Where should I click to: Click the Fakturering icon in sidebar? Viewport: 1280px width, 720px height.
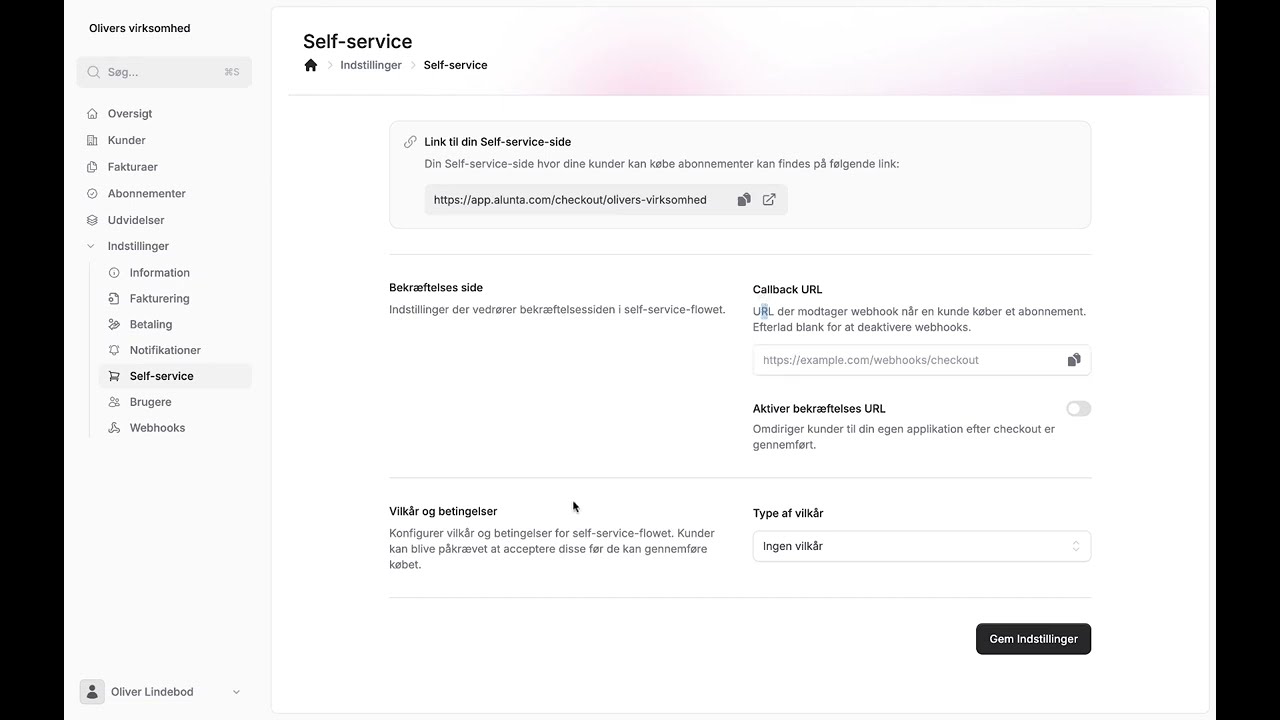click(x=114, y=299)
